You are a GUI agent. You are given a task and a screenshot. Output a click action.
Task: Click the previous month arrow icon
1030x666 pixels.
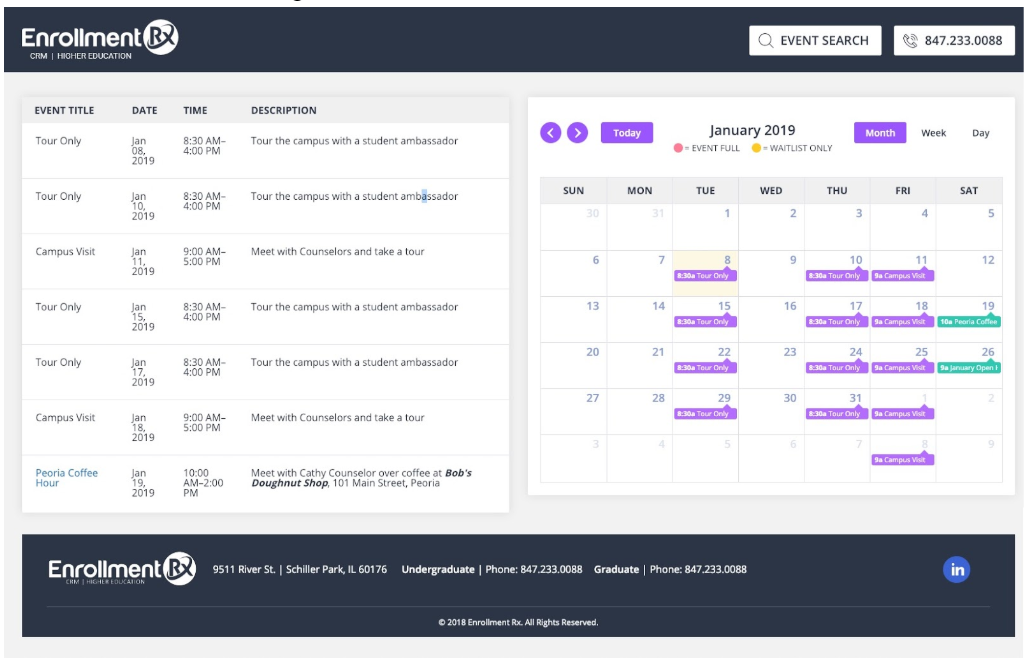click(x=550, y=133)
